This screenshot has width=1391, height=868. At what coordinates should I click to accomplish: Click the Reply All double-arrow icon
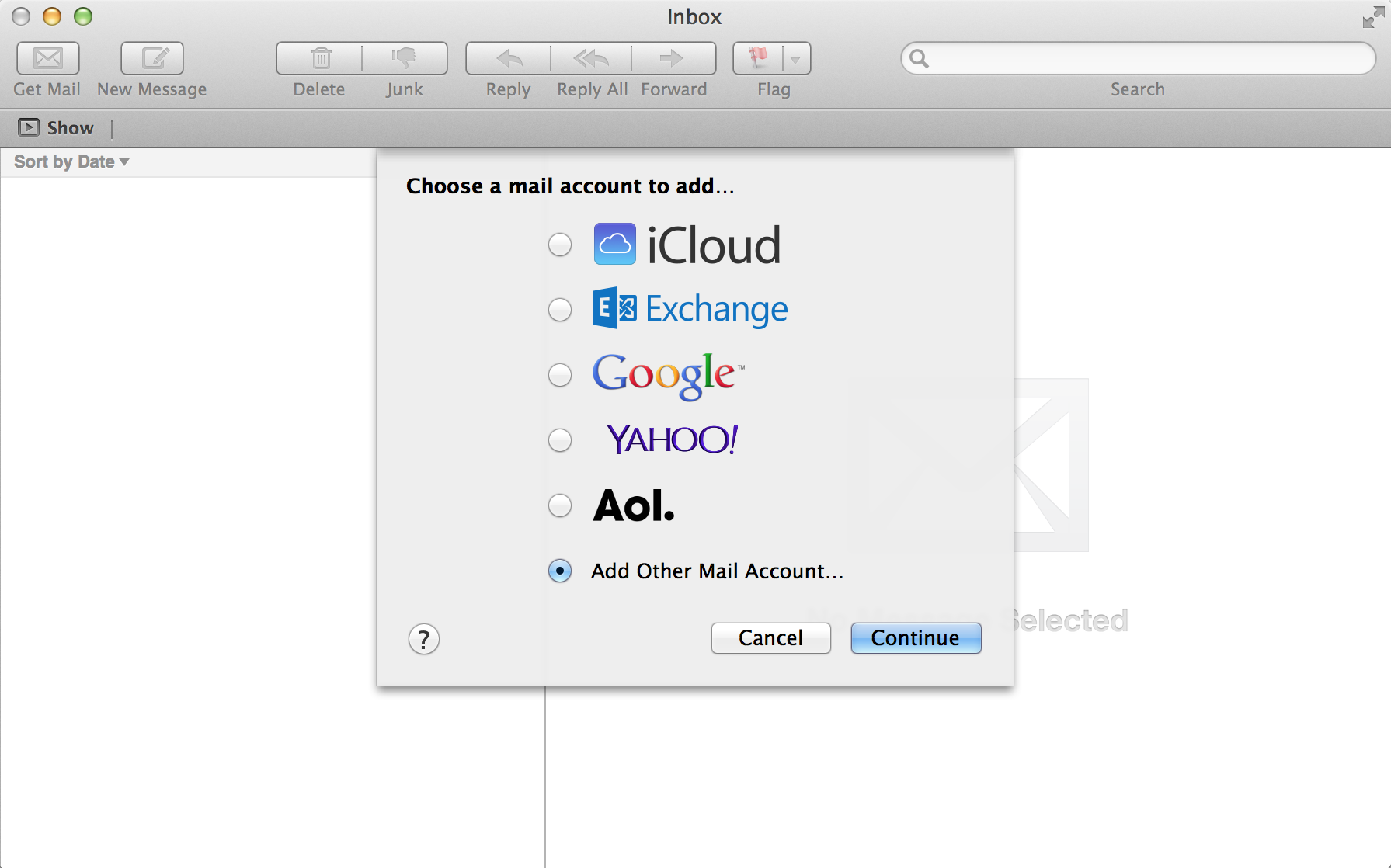coord(591,58)
